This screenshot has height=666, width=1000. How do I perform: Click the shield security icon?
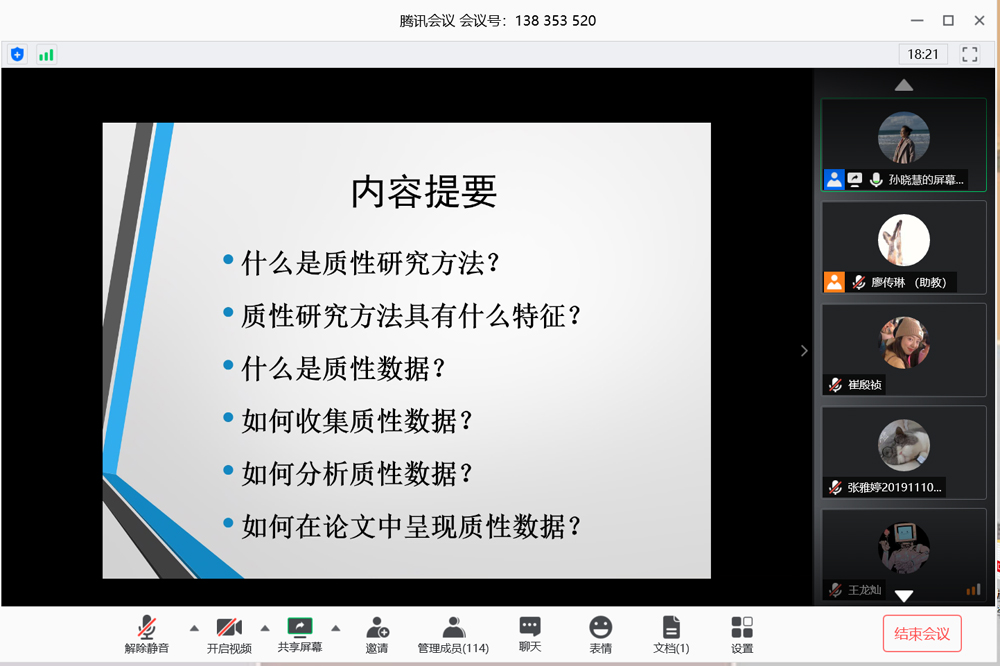(17, 55)
